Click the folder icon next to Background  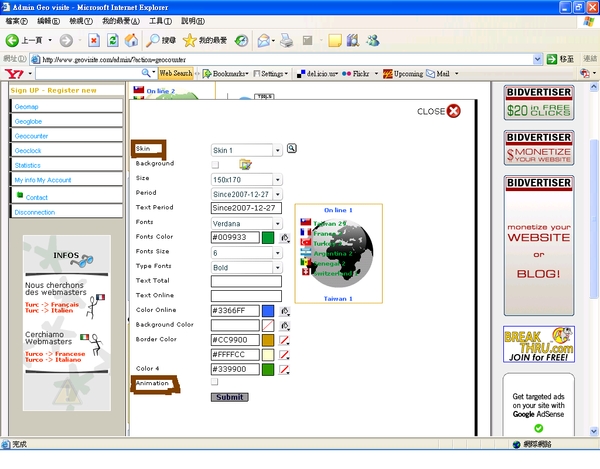pos(245,164)
